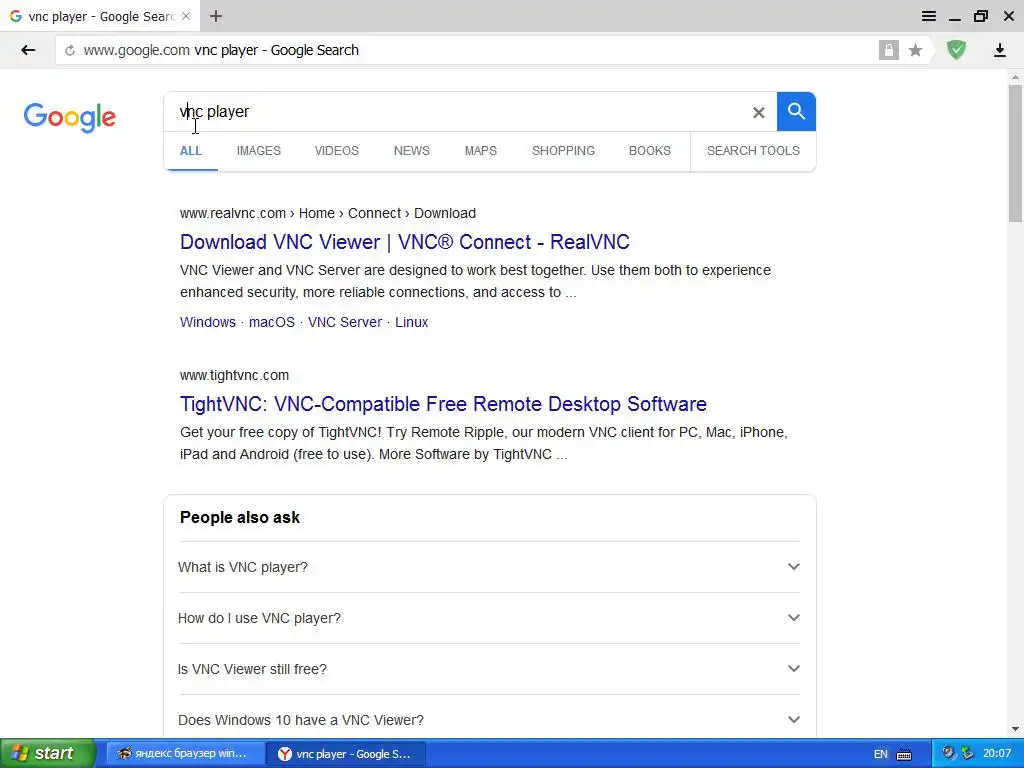Click the scrollbar up arrow
The image size is (1024, 768).
pos(1015,77)
